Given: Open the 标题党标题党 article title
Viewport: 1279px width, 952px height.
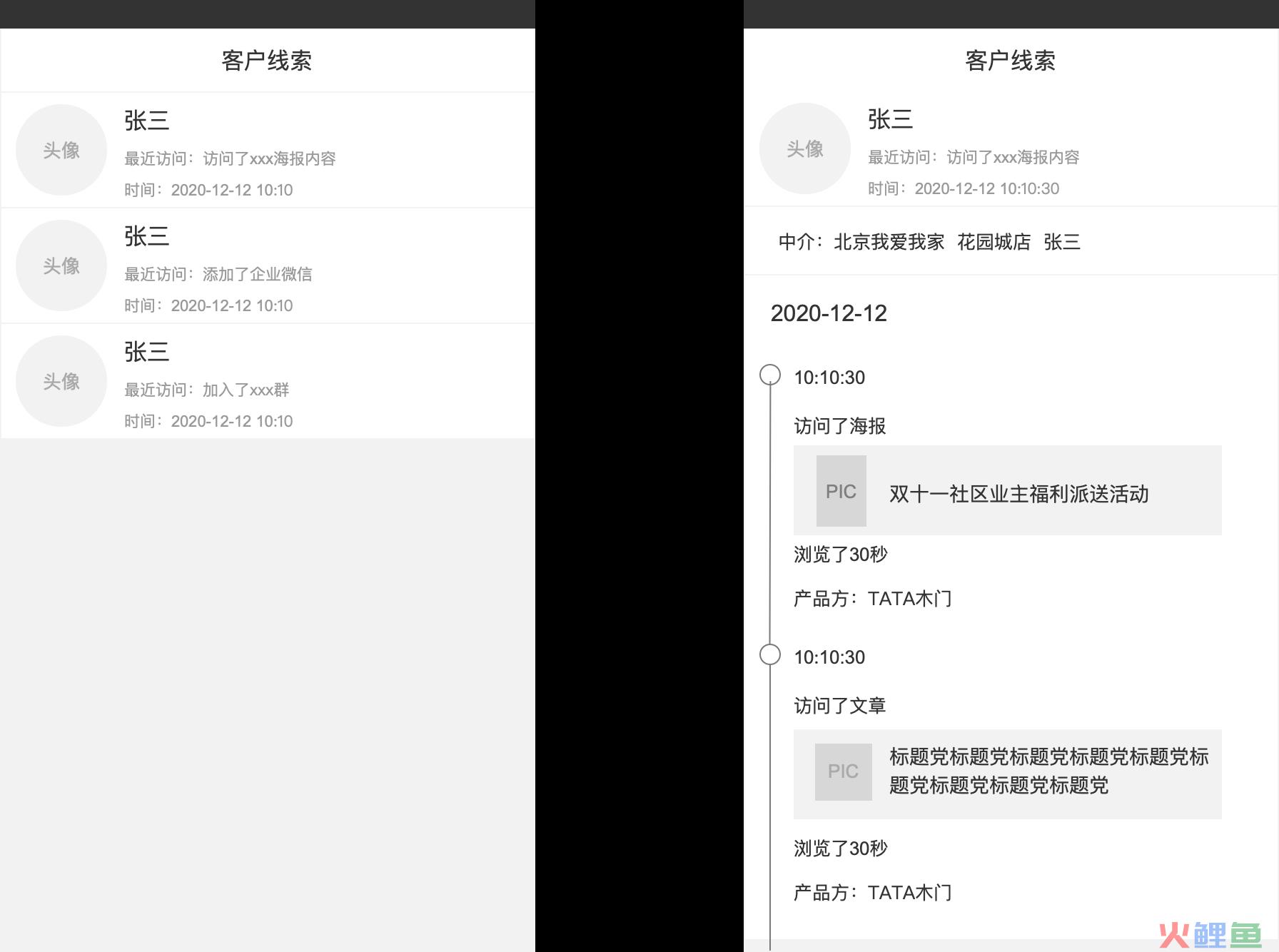Looking at the screenshot, I should click(1049, 771).
